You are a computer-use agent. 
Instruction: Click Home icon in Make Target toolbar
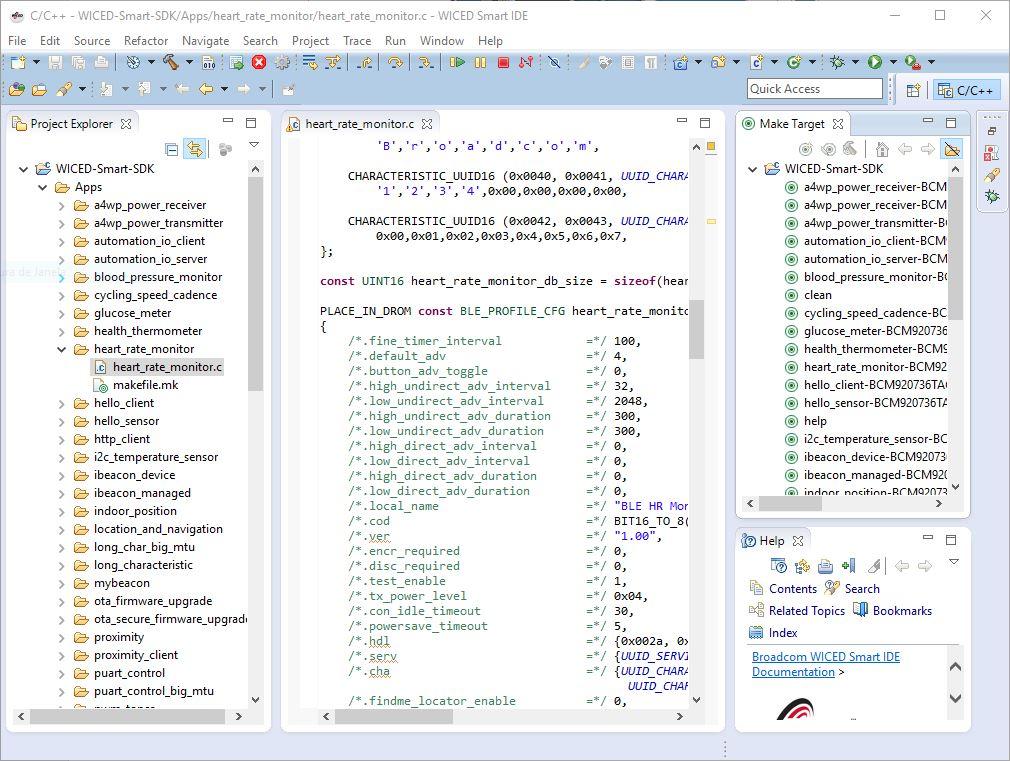[x=881, y=150]
